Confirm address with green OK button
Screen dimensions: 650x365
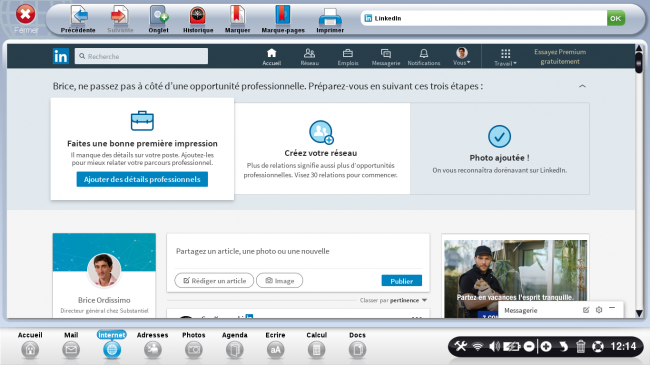click(616, 18)
